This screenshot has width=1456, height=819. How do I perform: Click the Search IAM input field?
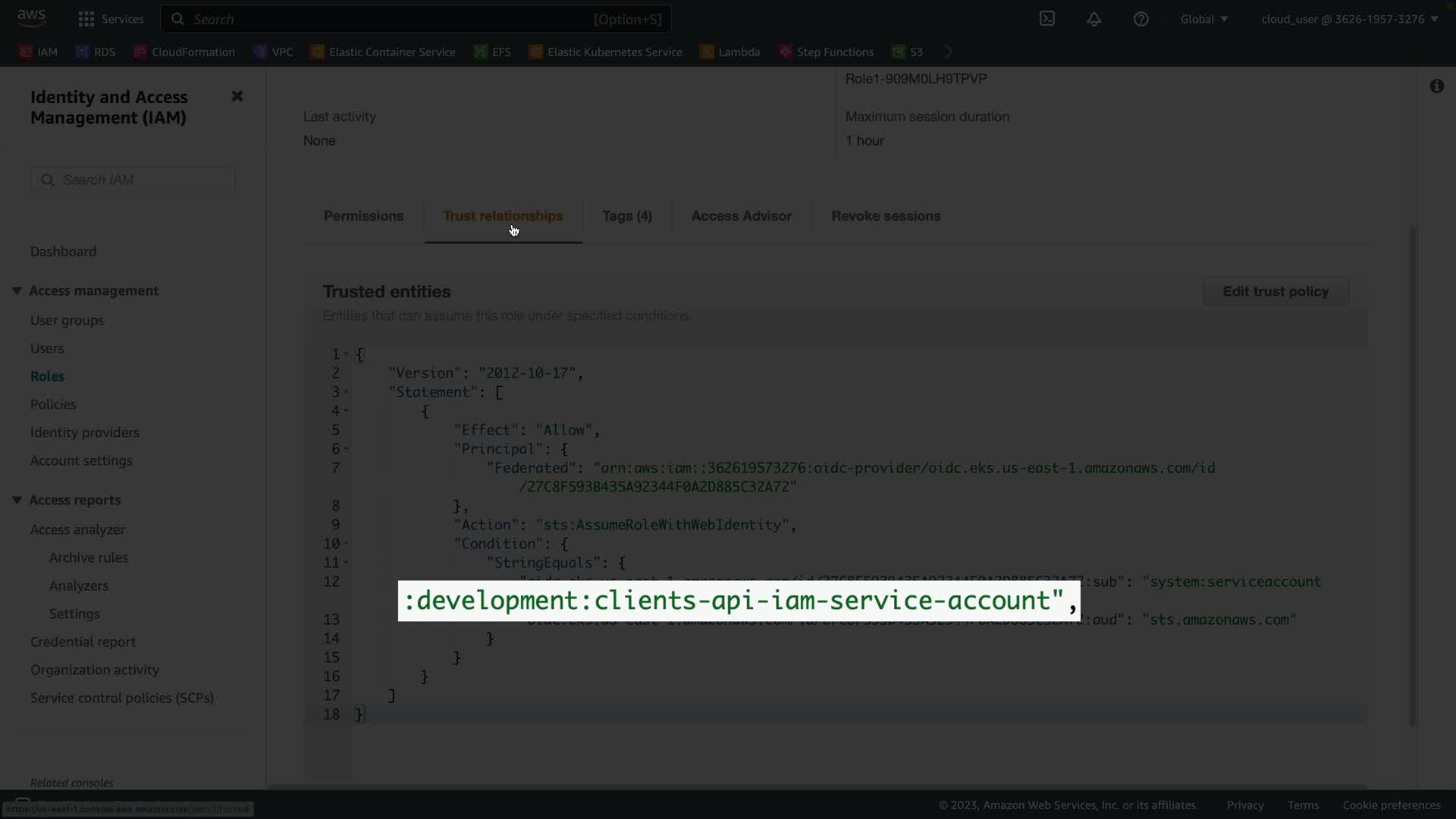pos(133,180)
